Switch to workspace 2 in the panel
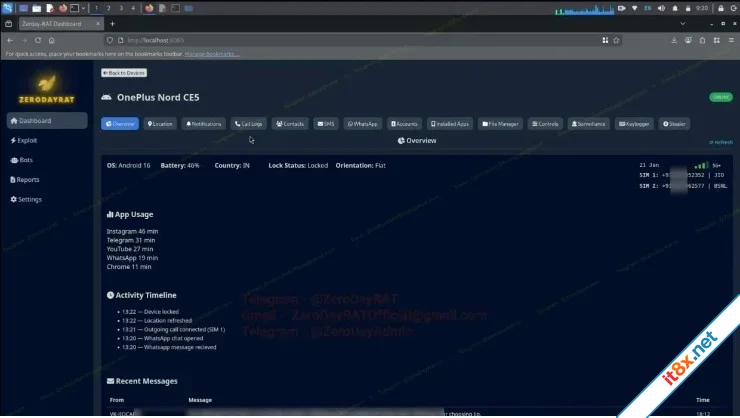Image resolution: width=740 pixels, height=418 pixels. point(109,8)
